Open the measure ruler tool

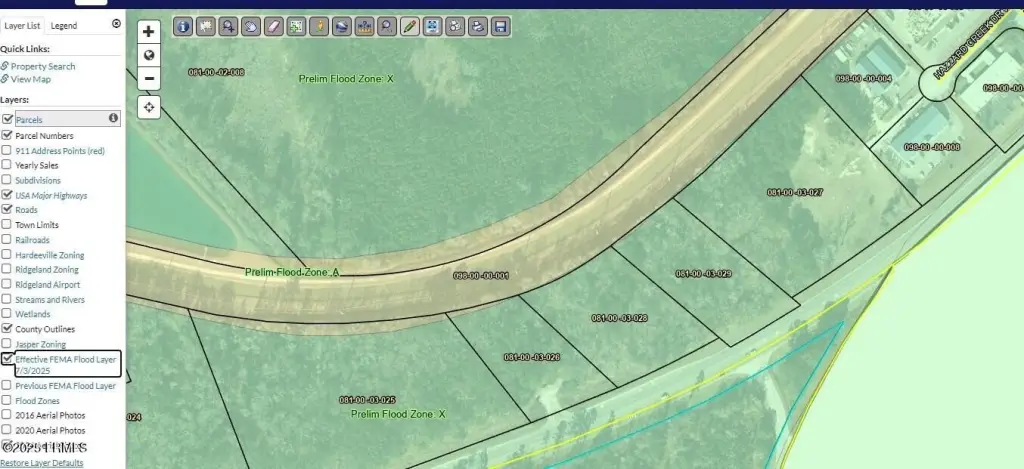tap(364, 27)
